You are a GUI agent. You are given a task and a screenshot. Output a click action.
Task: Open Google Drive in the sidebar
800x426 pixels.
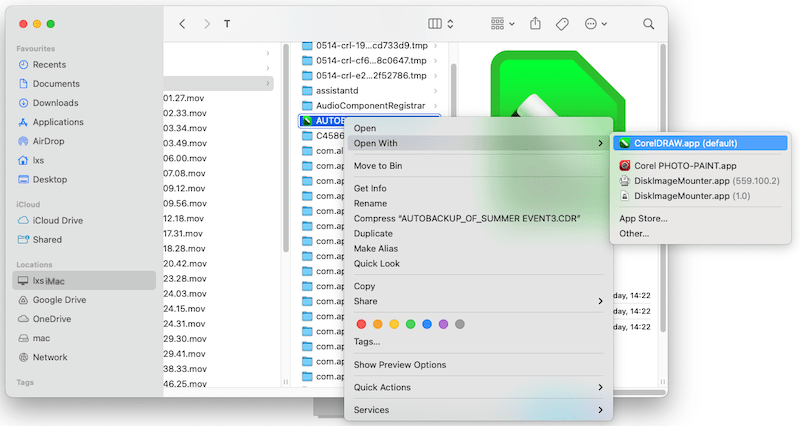pyautogui.click(x=59, y=299)
